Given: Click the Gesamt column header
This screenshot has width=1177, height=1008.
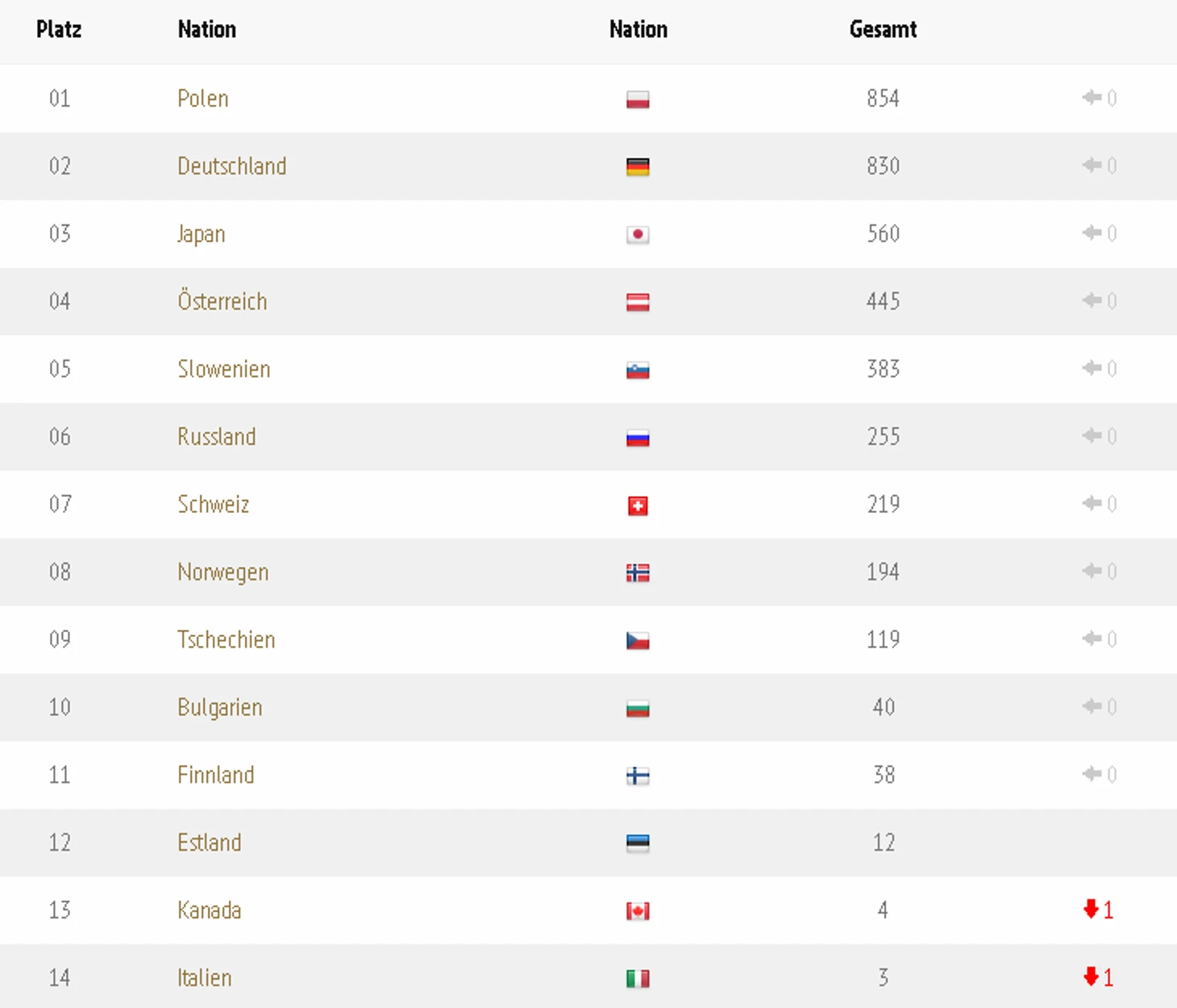Looking at the screenshot, I should (883, 30).
